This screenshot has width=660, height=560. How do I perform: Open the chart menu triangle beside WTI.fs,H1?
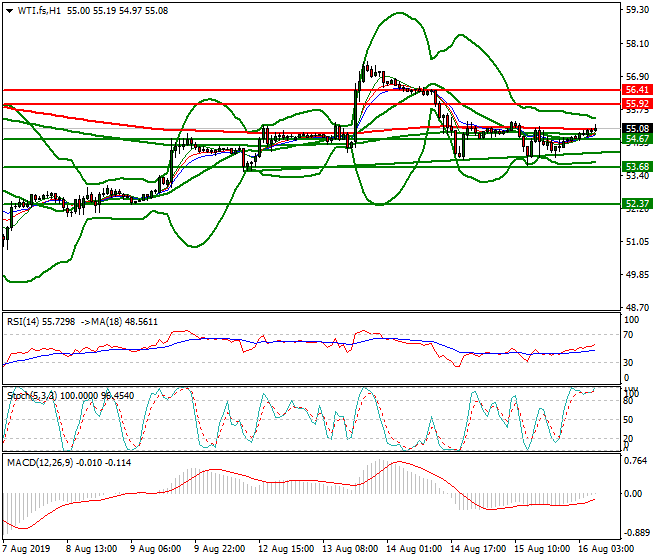(x=9, y=11)
